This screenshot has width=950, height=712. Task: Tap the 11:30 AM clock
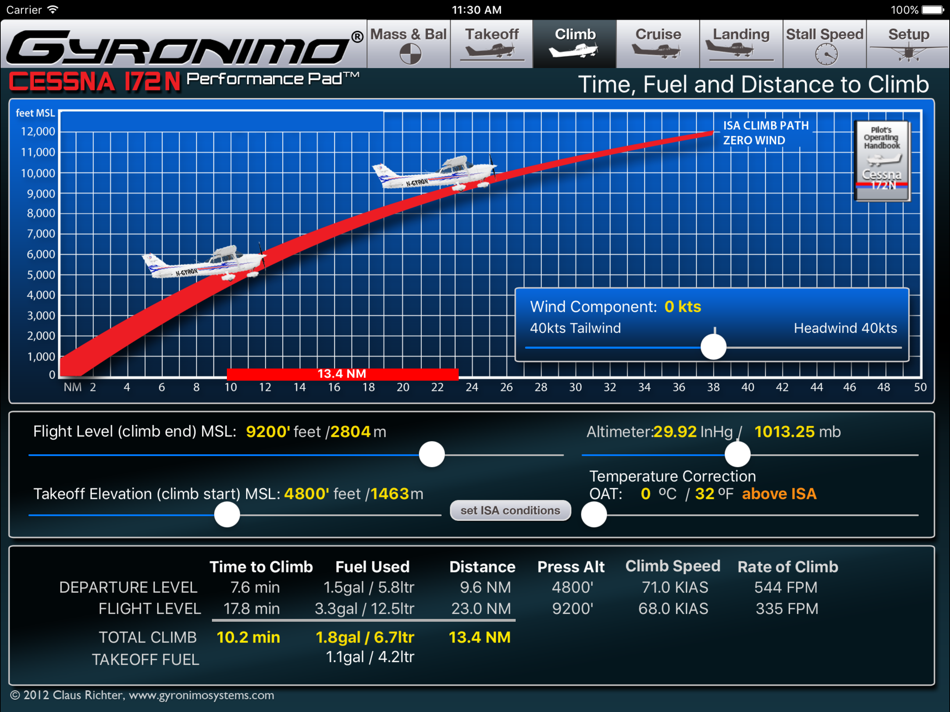click(477, 10)
